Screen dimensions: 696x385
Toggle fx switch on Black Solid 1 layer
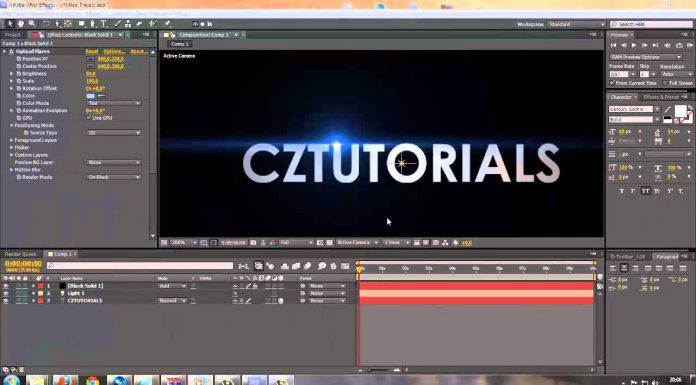(255, 286)
